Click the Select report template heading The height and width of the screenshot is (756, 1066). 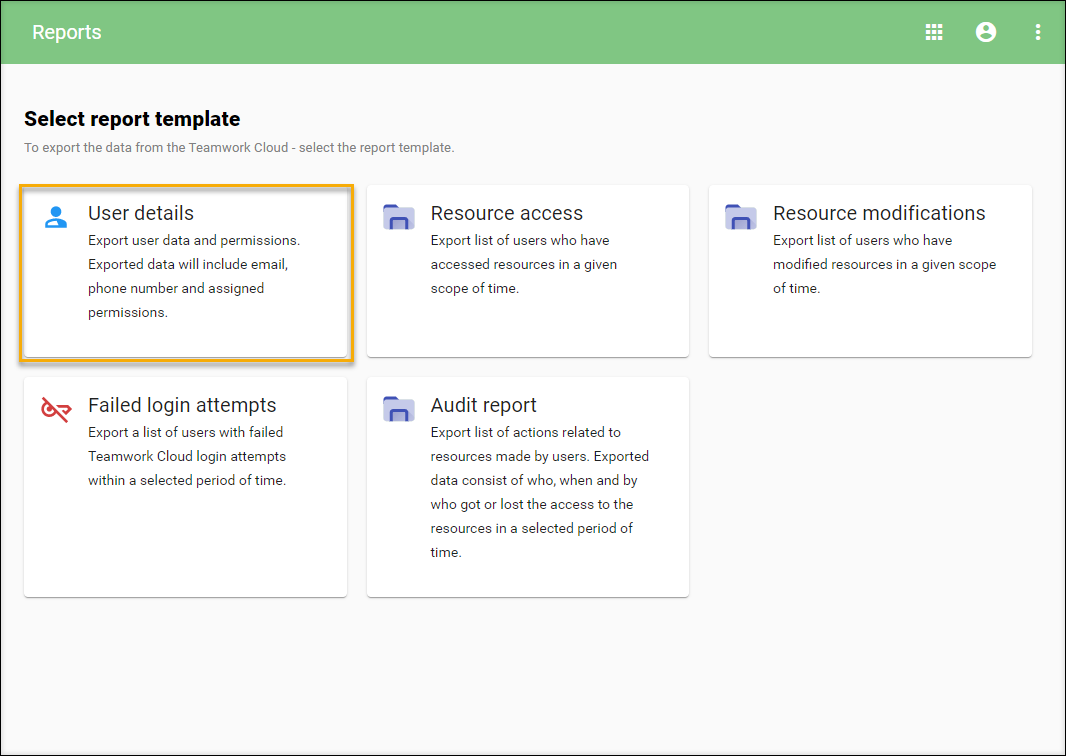pos(132,119)
